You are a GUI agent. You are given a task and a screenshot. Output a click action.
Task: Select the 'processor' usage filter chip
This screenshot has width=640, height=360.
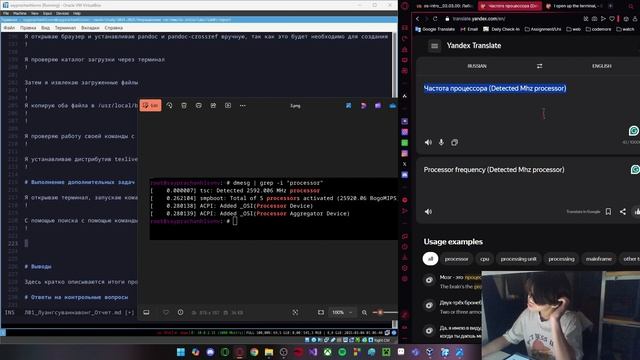click(x=456, y=259)
